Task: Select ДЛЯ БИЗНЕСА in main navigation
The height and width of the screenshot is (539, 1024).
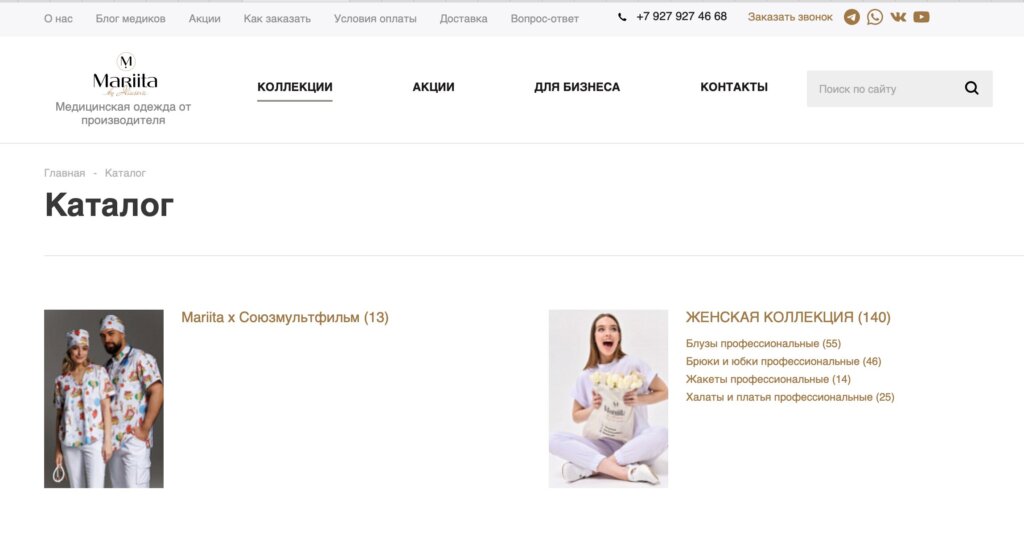Action: tap(577, 87)
